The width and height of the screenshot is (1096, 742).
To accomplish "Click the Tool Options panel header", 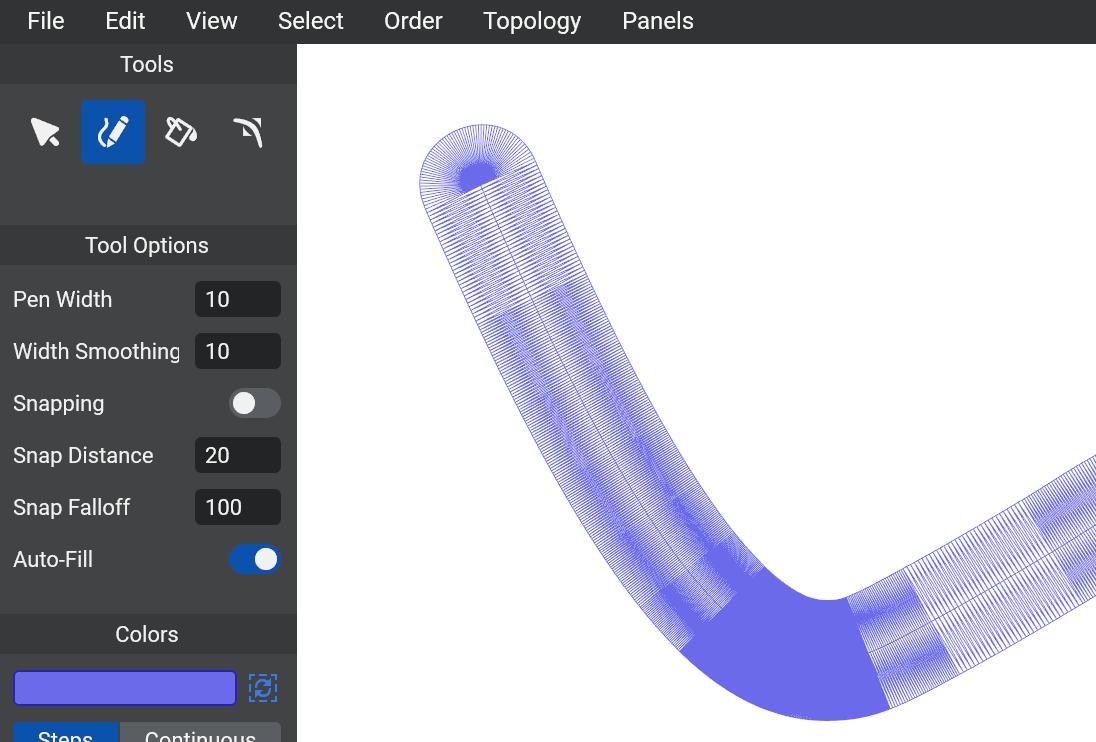I will click(x=148, y=245).
